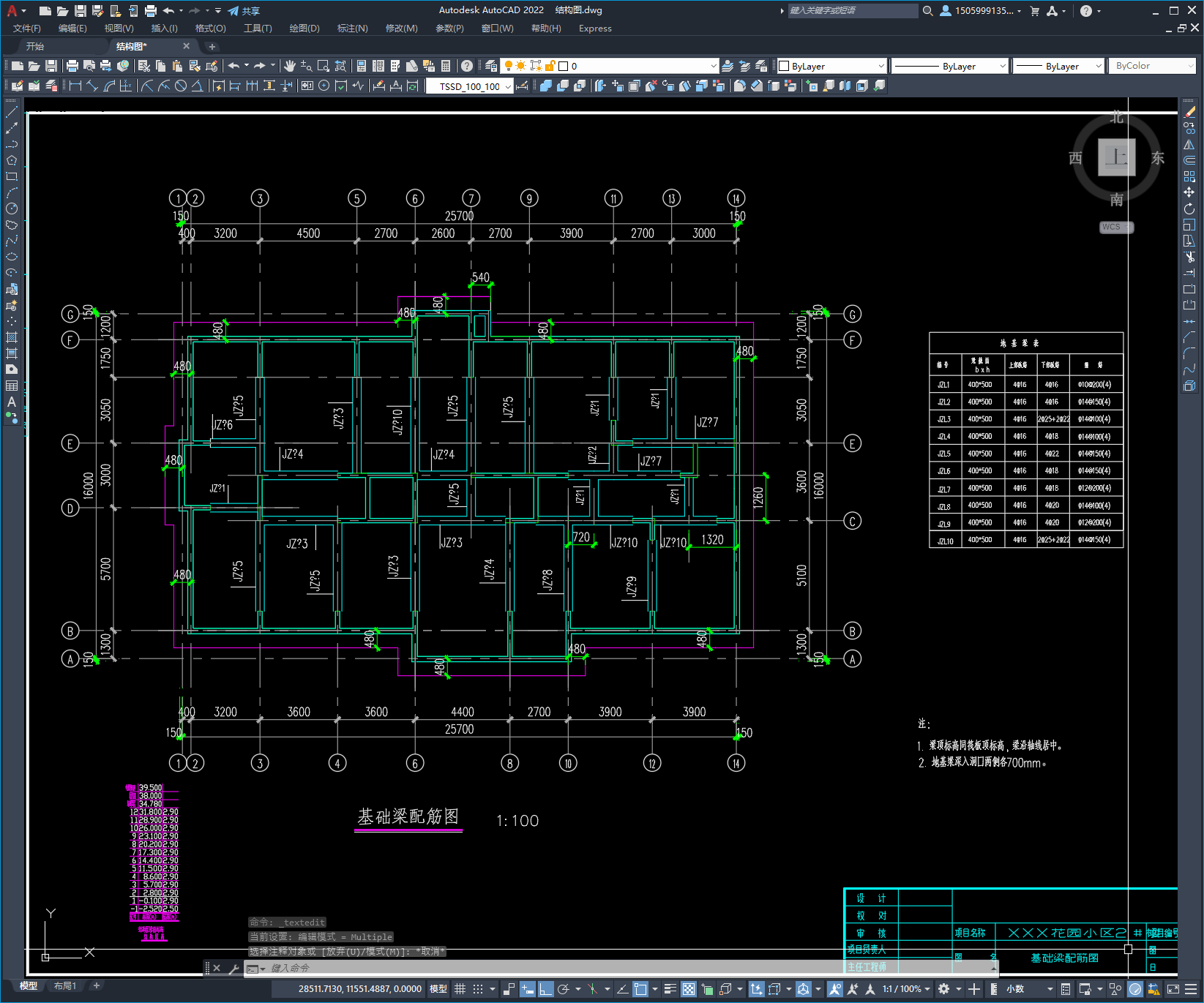Open the Express menu

pos(595,29)
